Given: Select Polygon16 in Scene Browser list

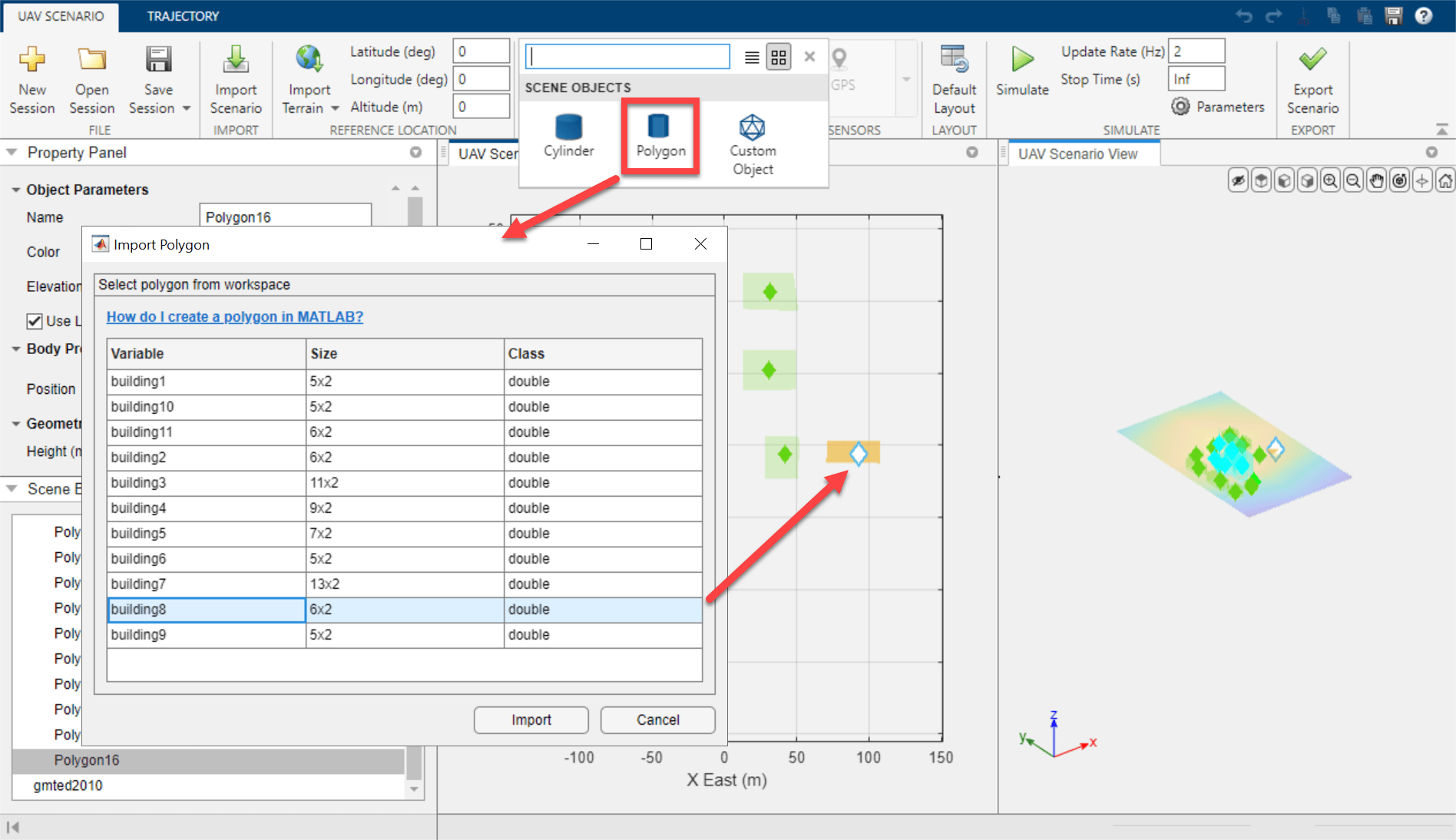Looking at the screenshot, I should point(208,760).
